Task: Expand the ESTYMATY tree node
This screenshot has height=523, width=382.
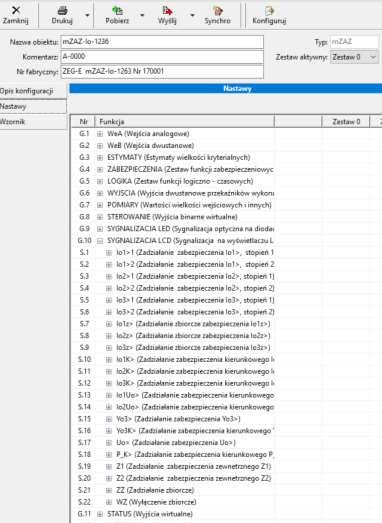Action: pyautogui.click(x=100, y=158)
